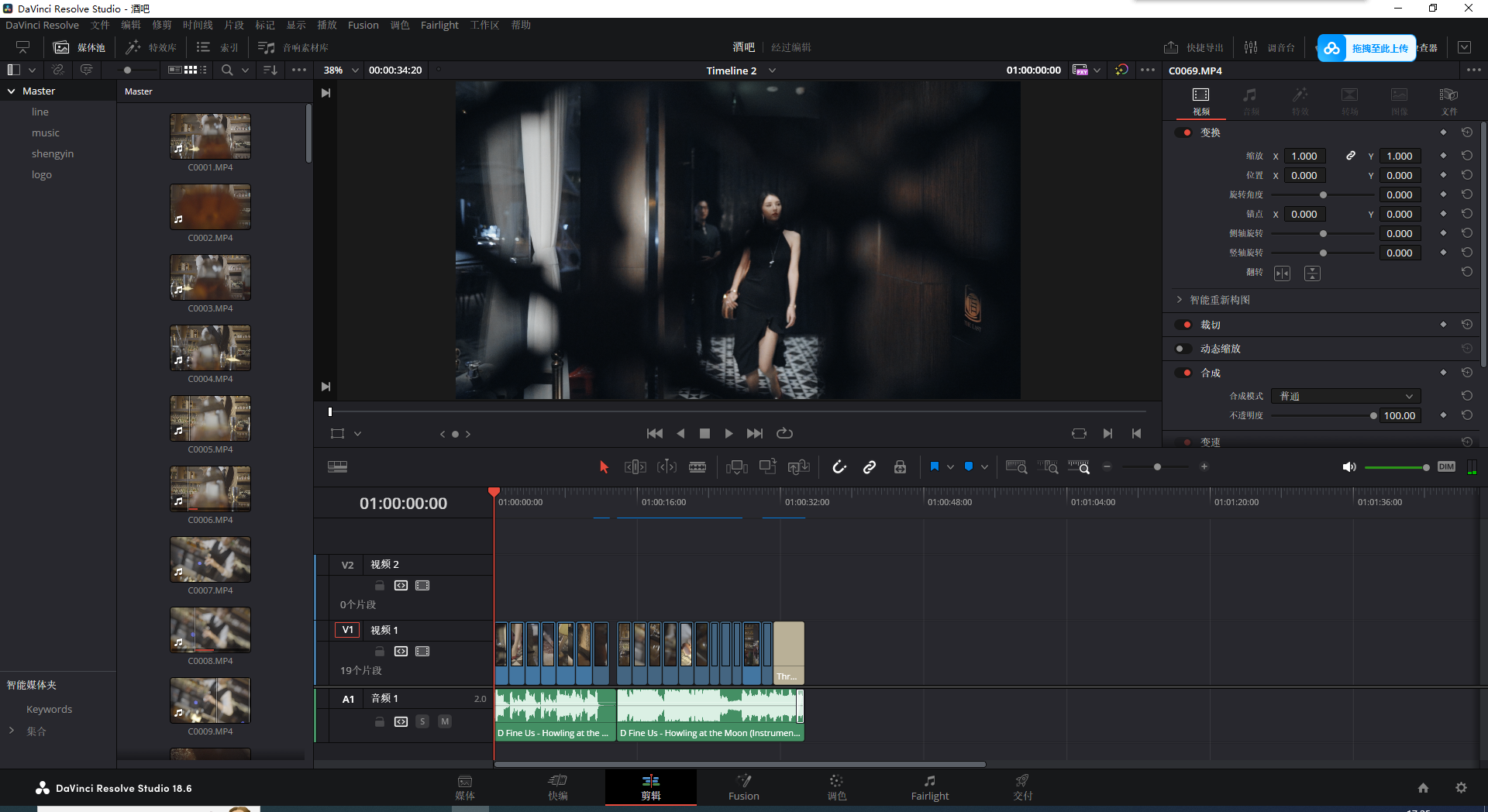1488x812 pixels.
Task: Adjust the 旋转角度 rotation slider
Action: click(x=1322, y=194)
